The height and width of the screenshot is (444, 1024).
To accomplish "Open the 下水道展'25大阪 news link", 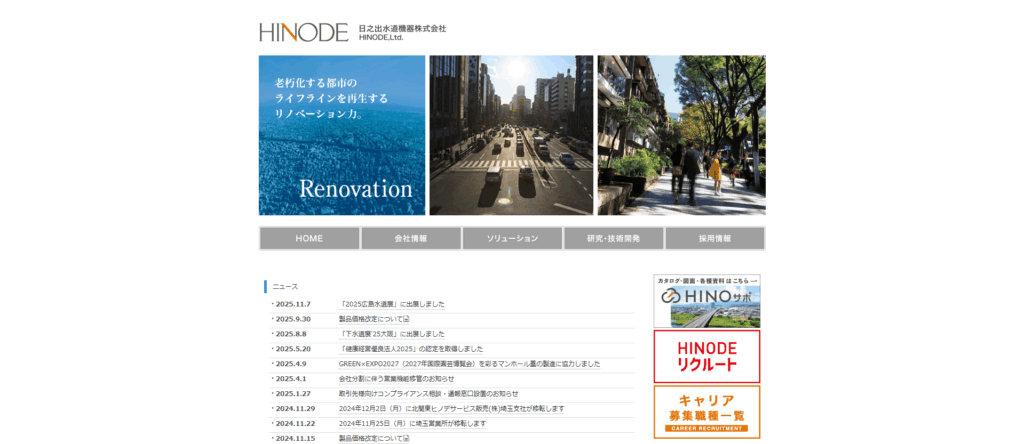I will 392,334.
